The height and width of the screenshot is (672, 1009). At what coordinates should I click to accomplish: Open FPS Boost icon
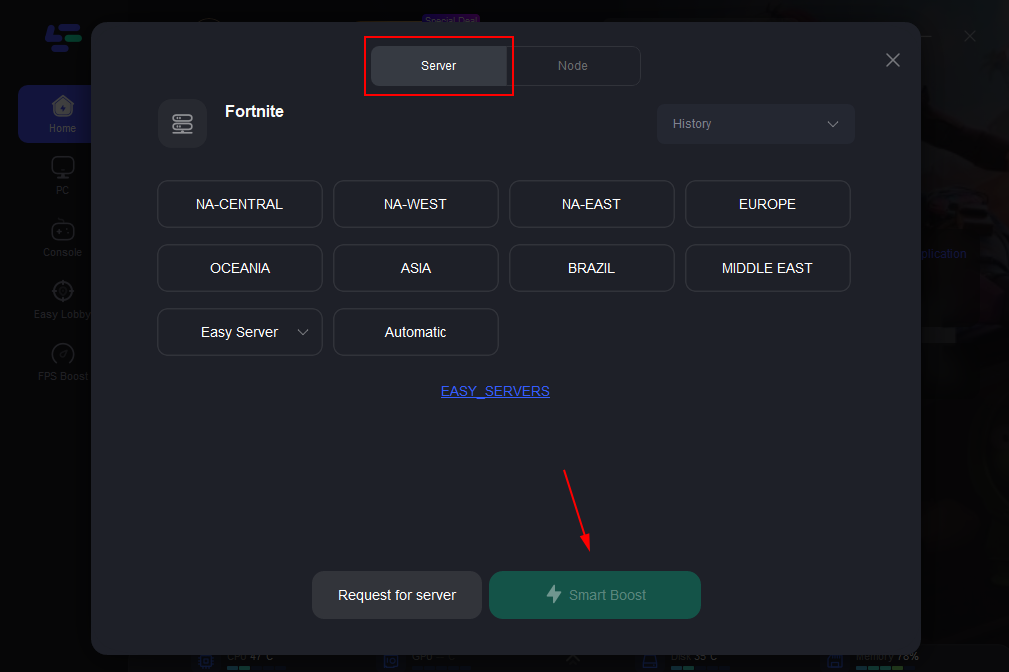(x=62, y=354)
